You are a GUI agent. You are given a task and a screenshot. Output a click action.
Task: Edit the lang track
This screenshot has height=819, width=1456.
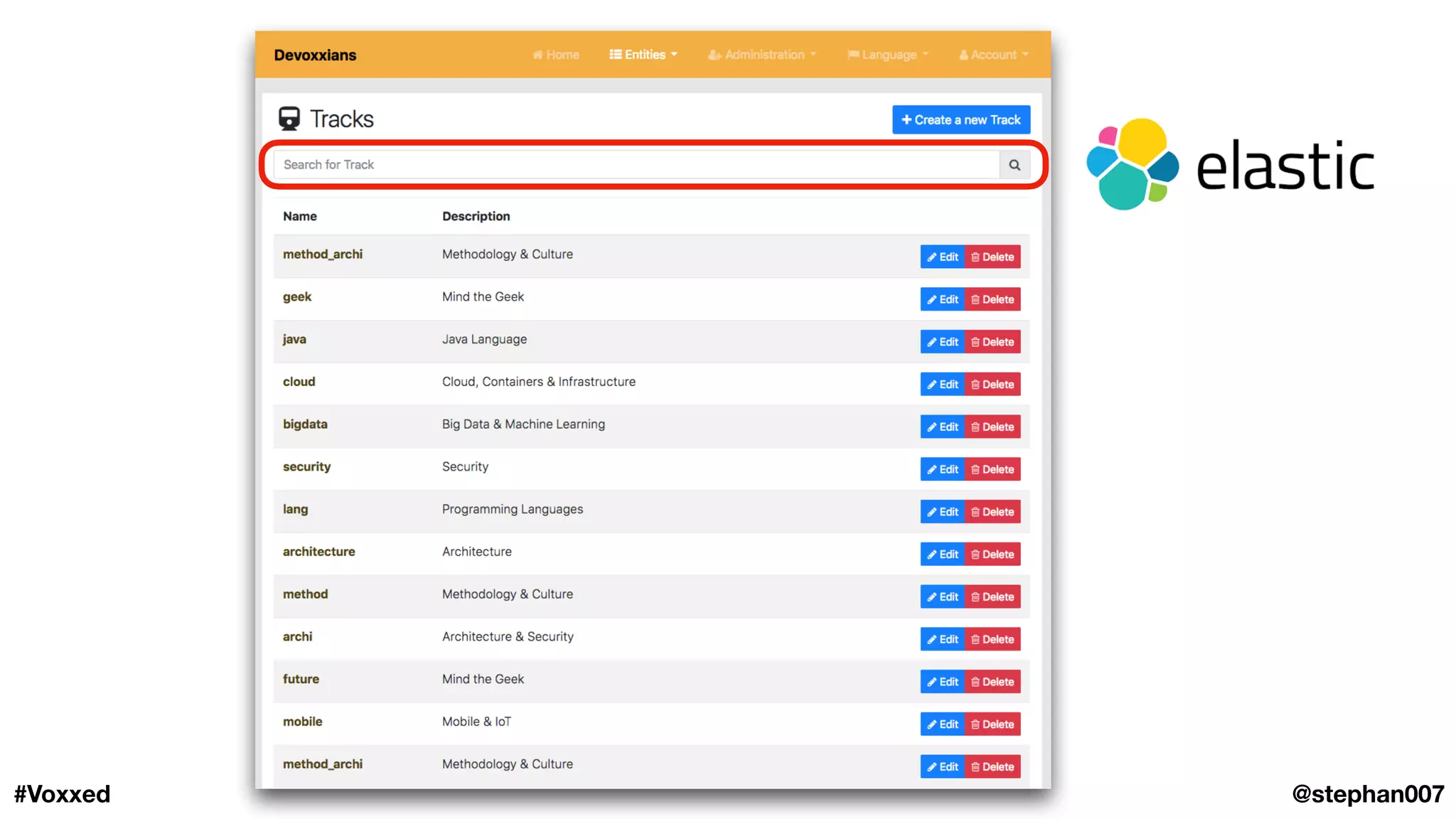[x=942, y=512]
